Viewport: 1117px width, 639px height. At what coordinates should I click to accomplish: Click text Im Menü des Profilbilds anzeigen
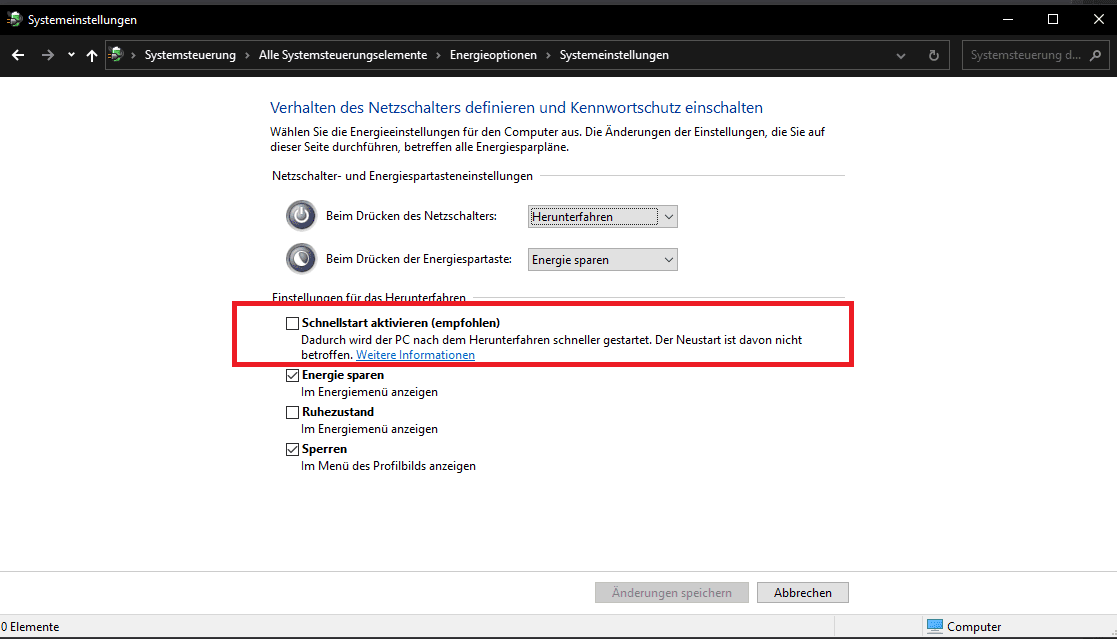pyautogui.click(x=388, y=466)
